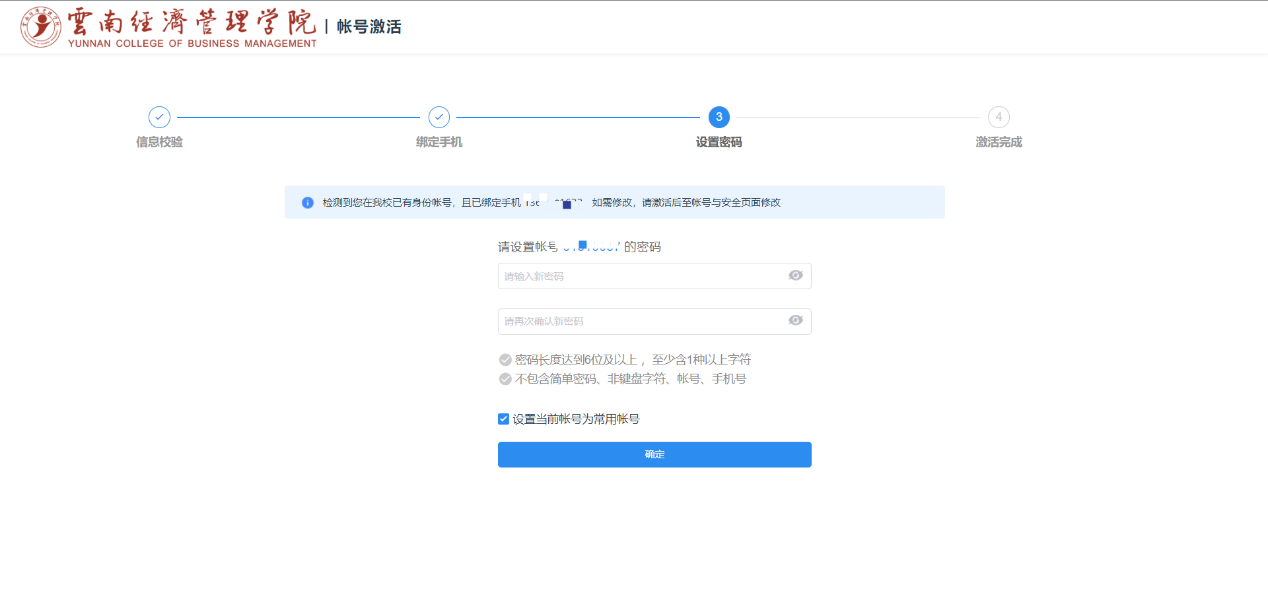The height and width of the screenshot is (589, 1268).
Task: Click check icon beside password length rule
Action: tap(505, 360)
